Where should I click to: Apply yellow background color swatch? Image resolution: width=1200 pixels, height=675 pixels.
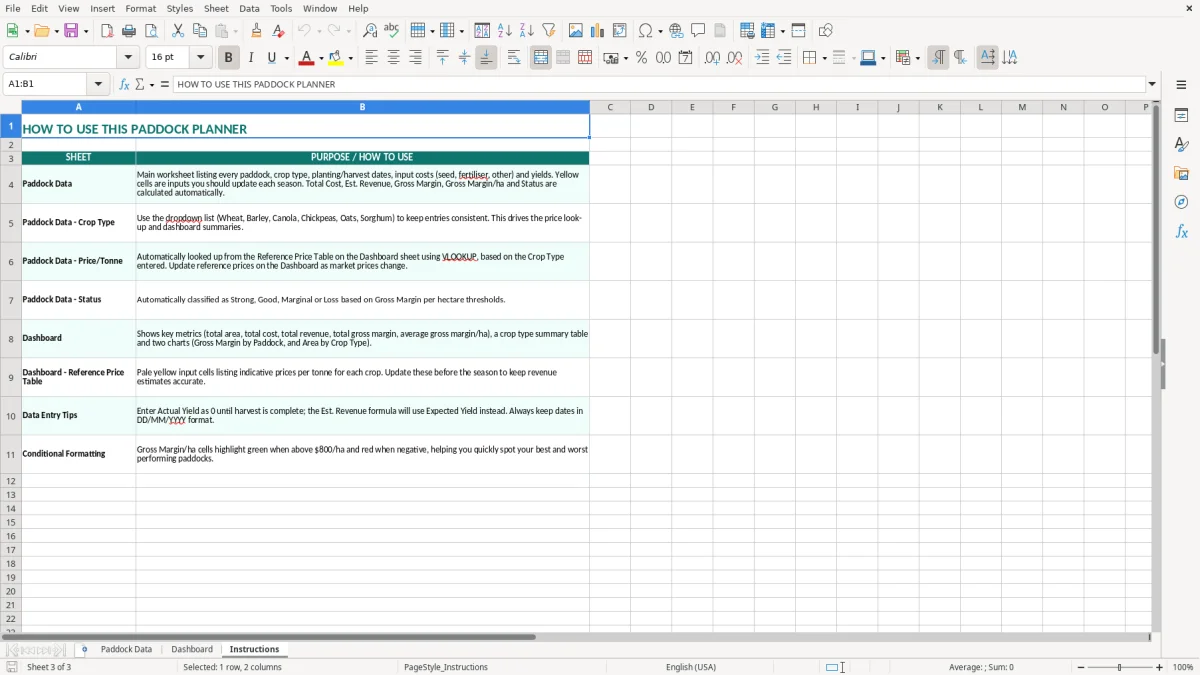pos(335,58)
